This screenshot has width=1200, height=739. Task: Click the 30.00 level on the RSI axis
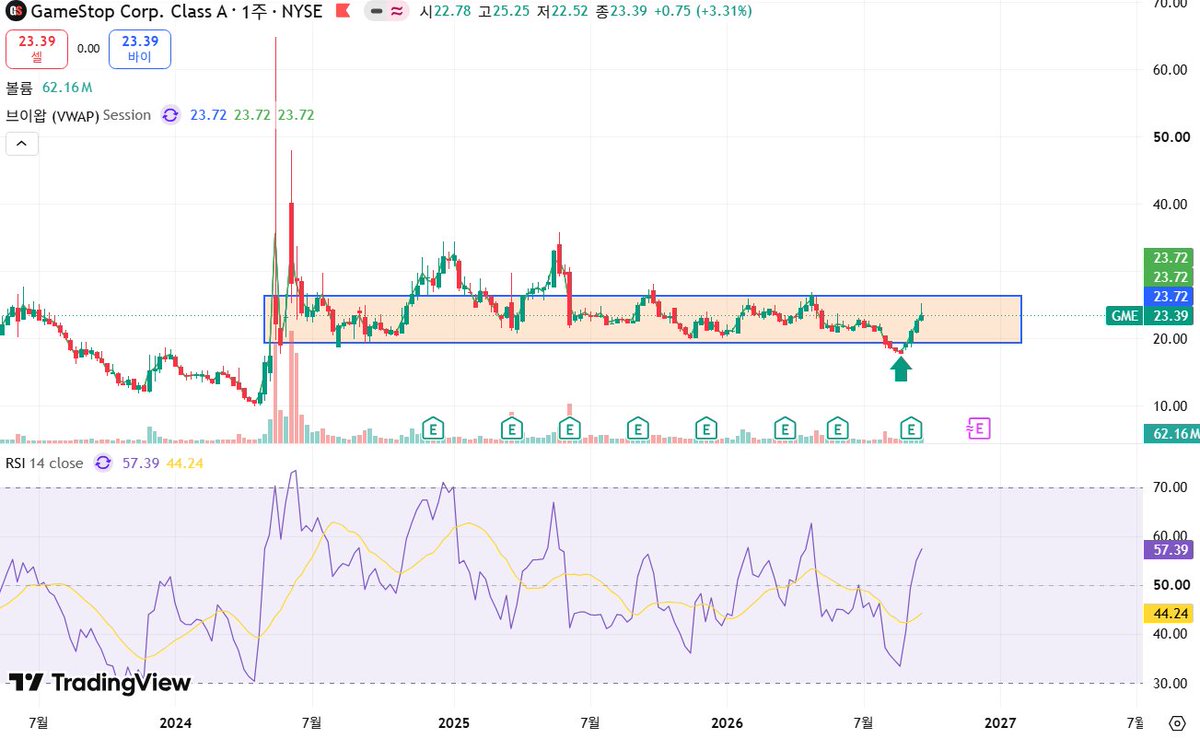point(1168,683)
